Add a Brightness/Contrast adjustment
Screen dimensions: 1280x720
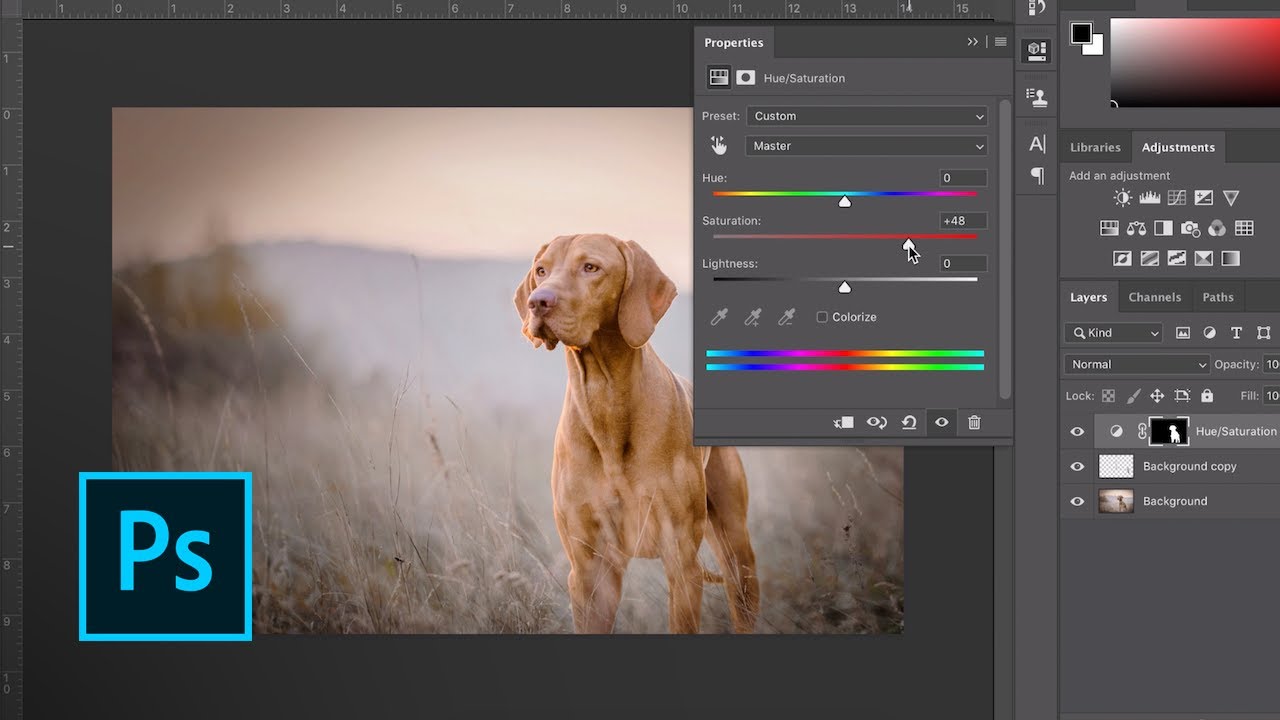tap(1123, 198)
